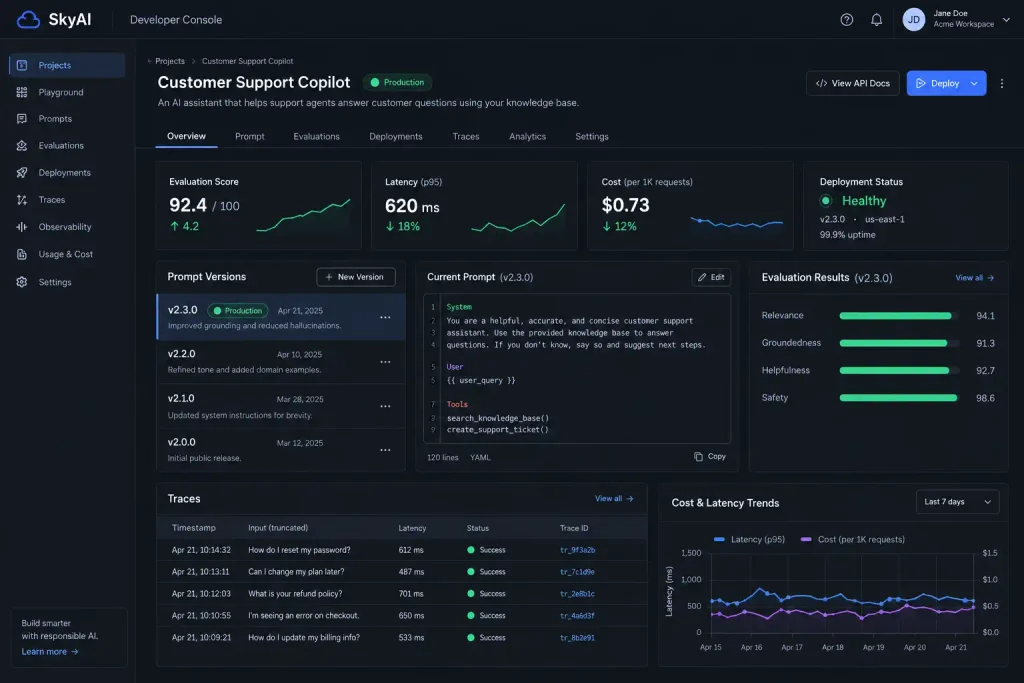This screenshot has height=683, width=1024.
Task: Click the Usage & Cost sidebar icon
Action: tap(22, 254)
